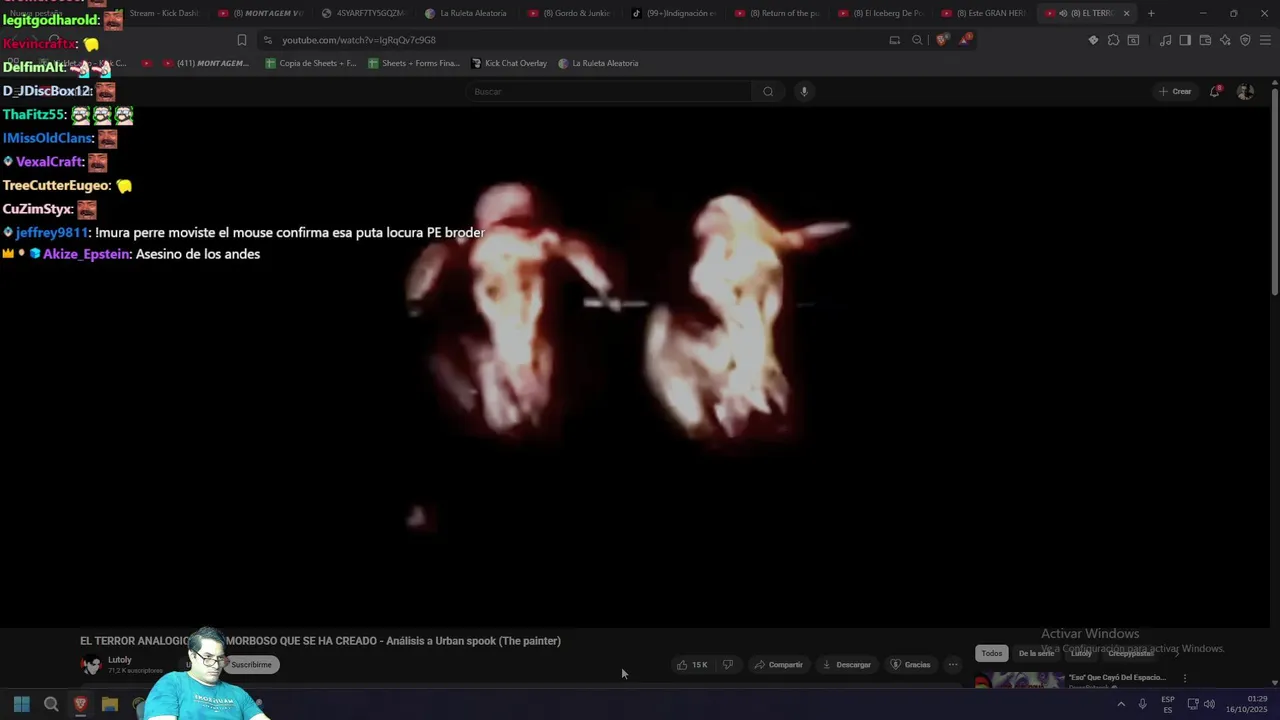This screenshot has height=720, width=1280.
Task: Click the Gracias thanks button
Action: (x=910, y=665)
